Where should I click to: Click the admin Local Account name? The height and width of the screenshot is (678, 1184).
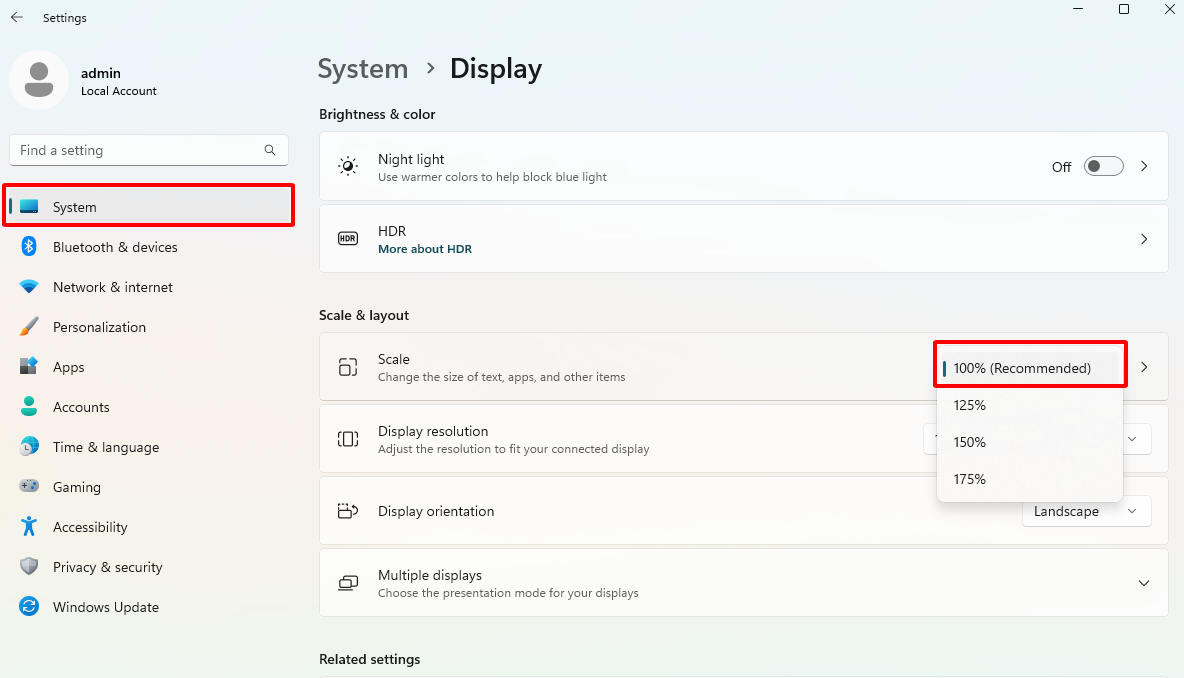click(x=119, y=81)
